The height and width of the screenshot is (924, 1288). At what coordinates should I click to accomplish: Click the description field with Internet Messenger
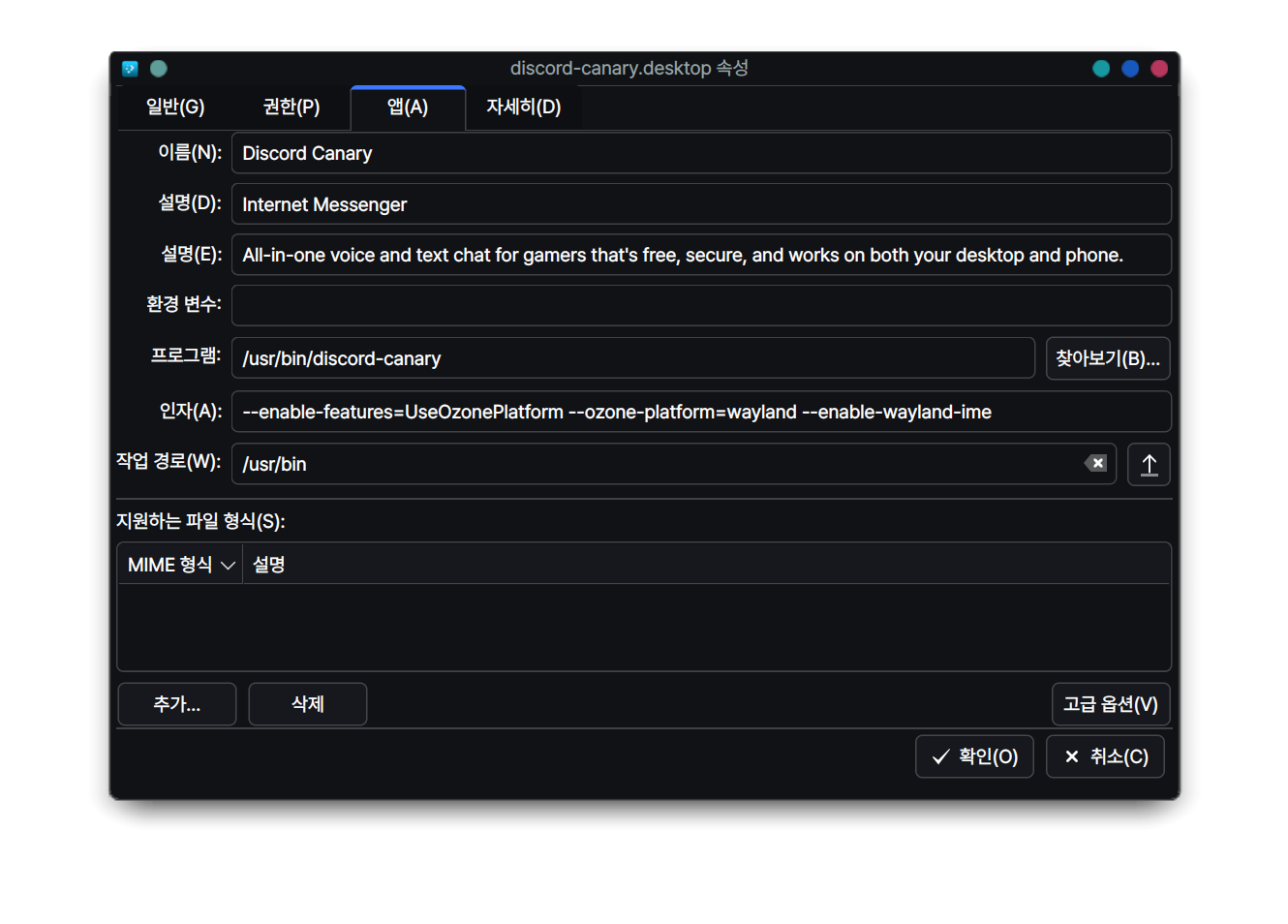[x=701, y=204]
